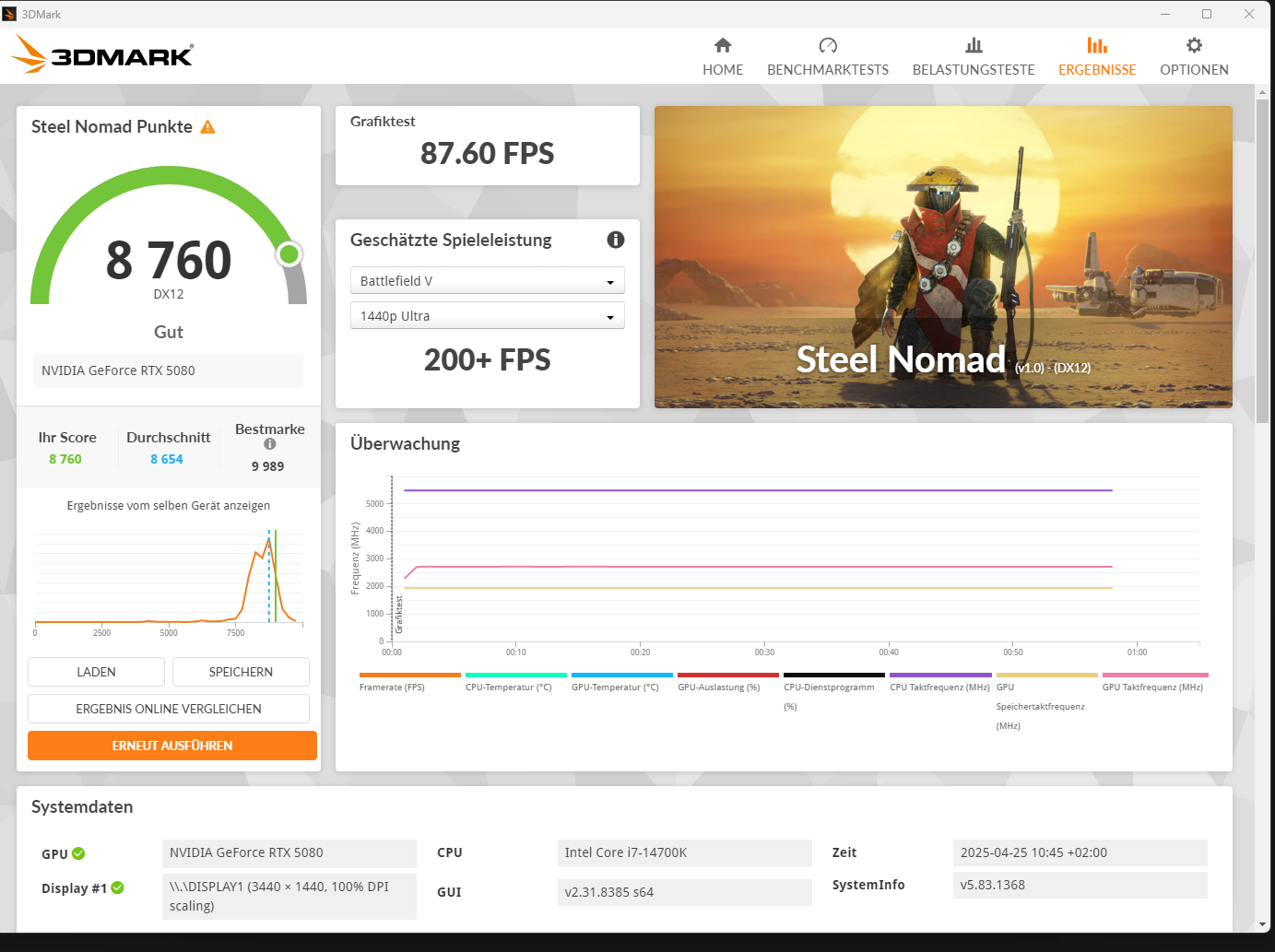Click the info icon under Bestmarke
1275x952 pixels.
[x=270, y=444]
